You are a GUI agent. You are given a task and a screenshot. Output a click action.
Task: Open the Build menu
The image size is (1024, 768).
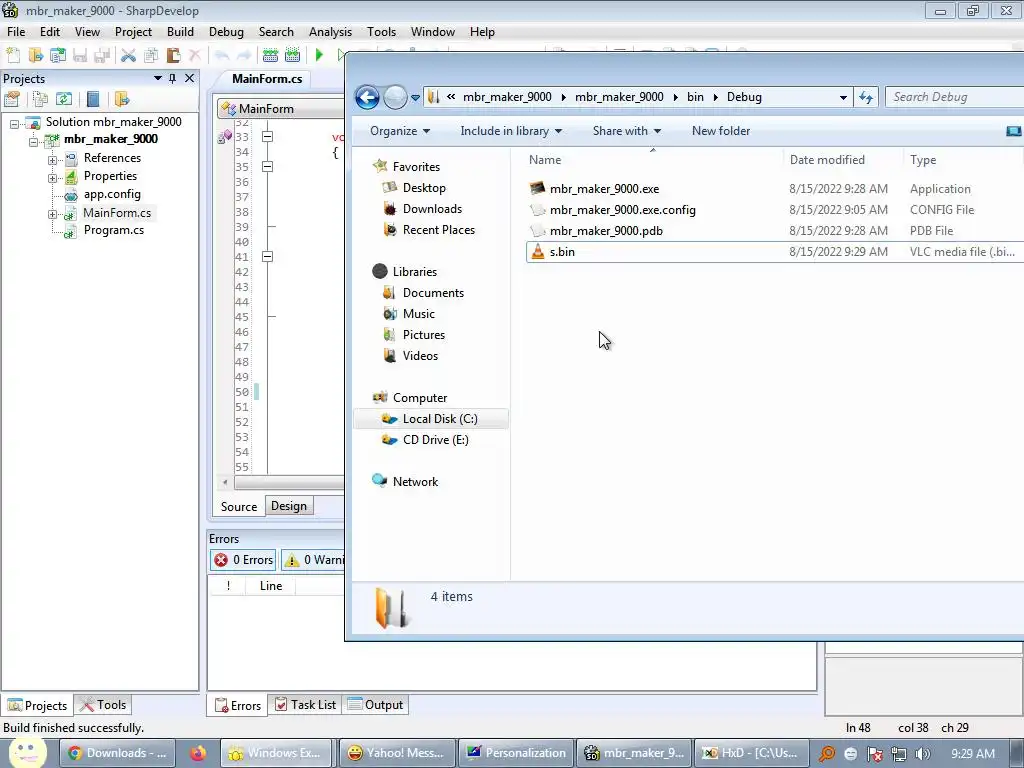[180, 32]
